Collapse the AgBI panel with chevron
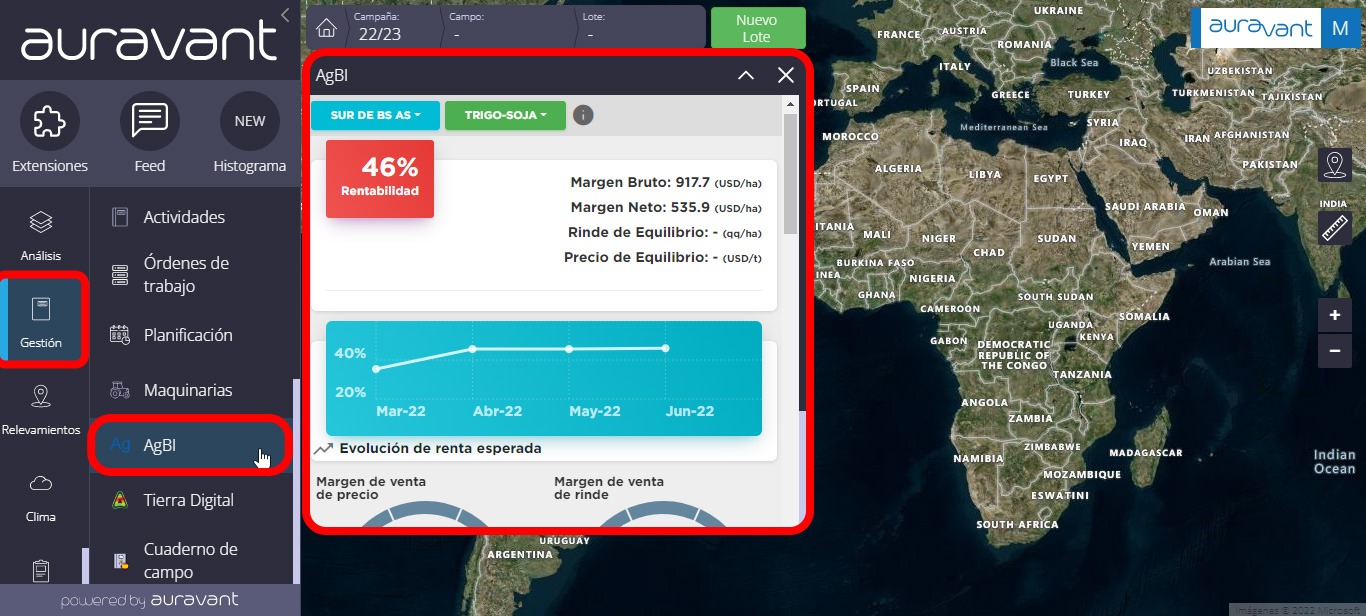1366x616 pixels. click(x=746, y=75)
